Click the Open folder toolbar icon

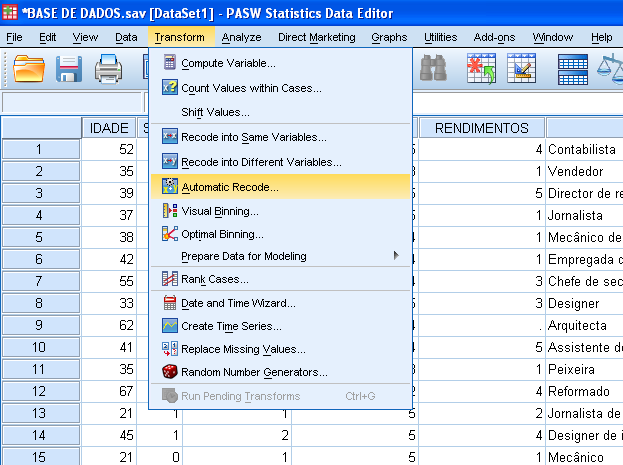[x=29, y=68]
